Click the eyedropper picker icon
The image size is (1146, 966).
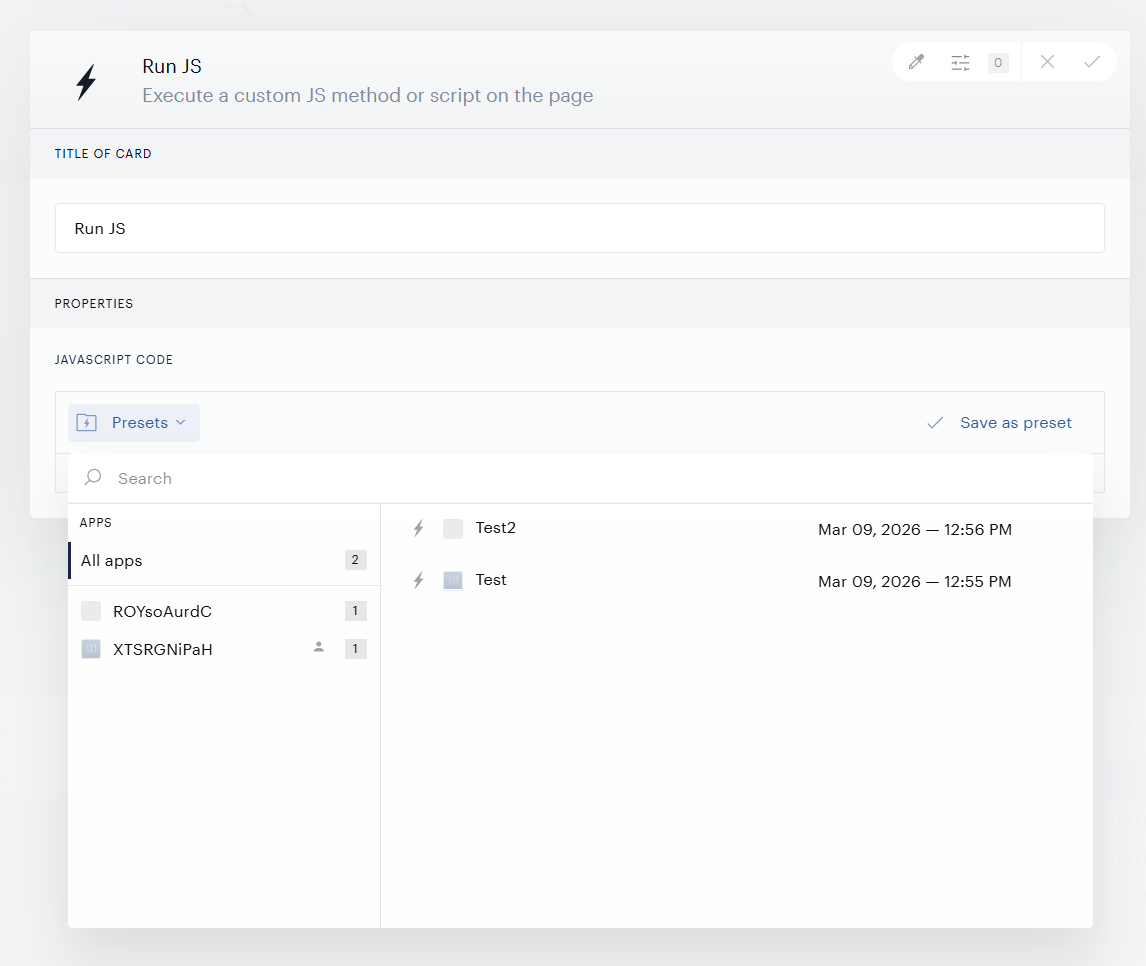pos(916,62)
